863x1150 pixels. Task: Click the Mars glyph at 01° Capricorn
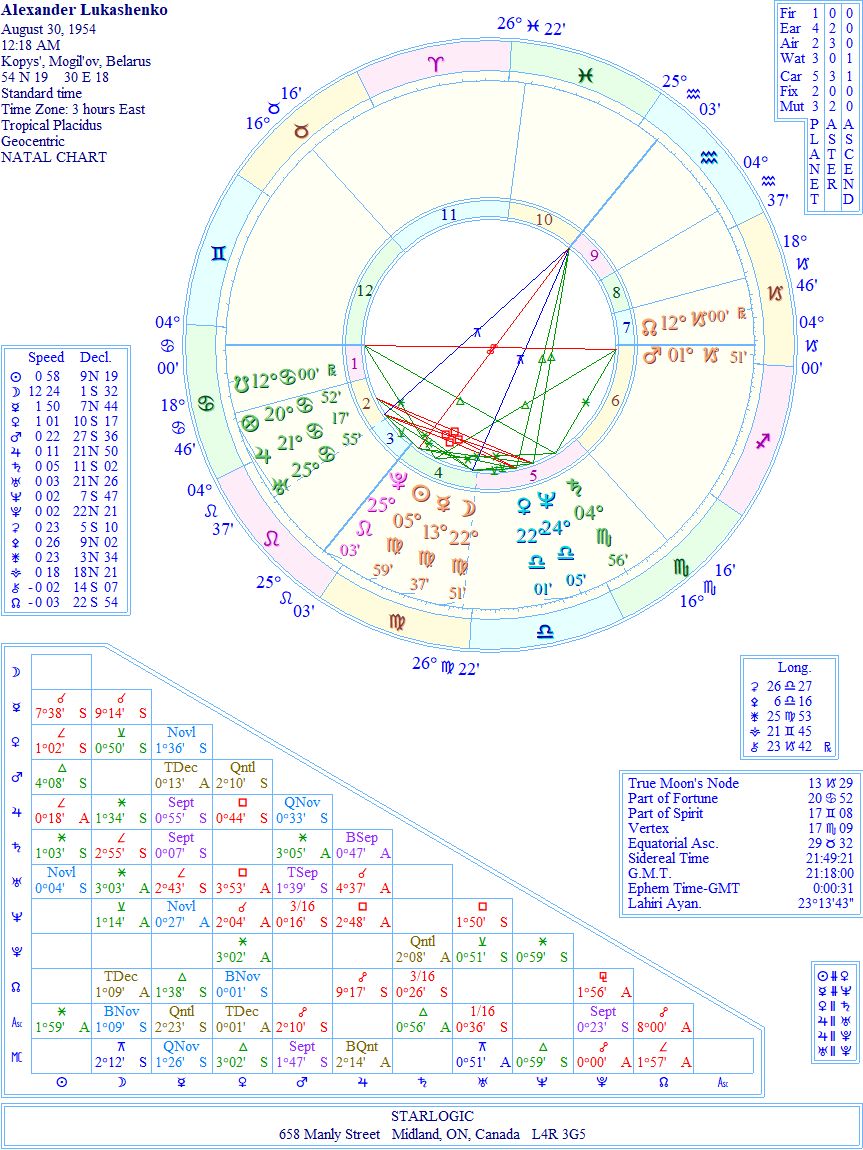tap(651, 355)
